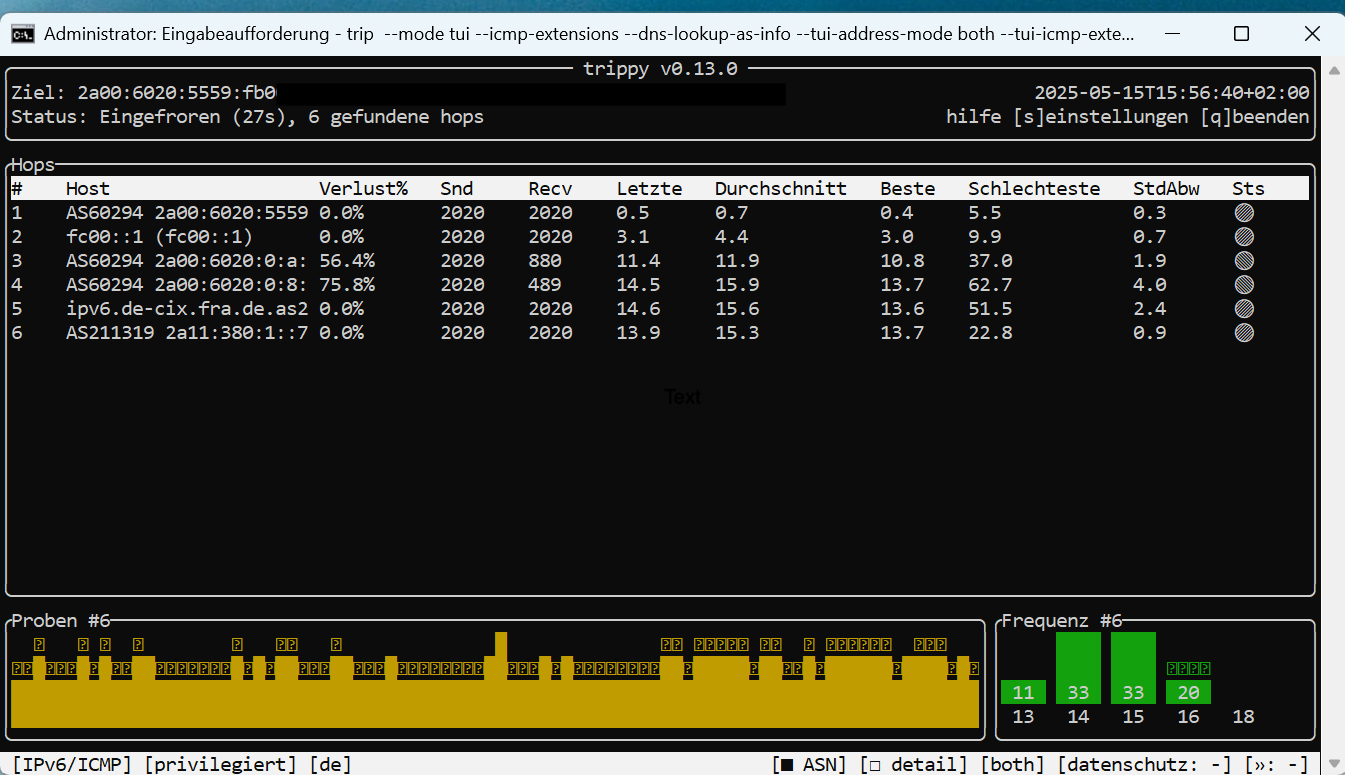Click the frequency bar labeled 20

coord(1188,692)
